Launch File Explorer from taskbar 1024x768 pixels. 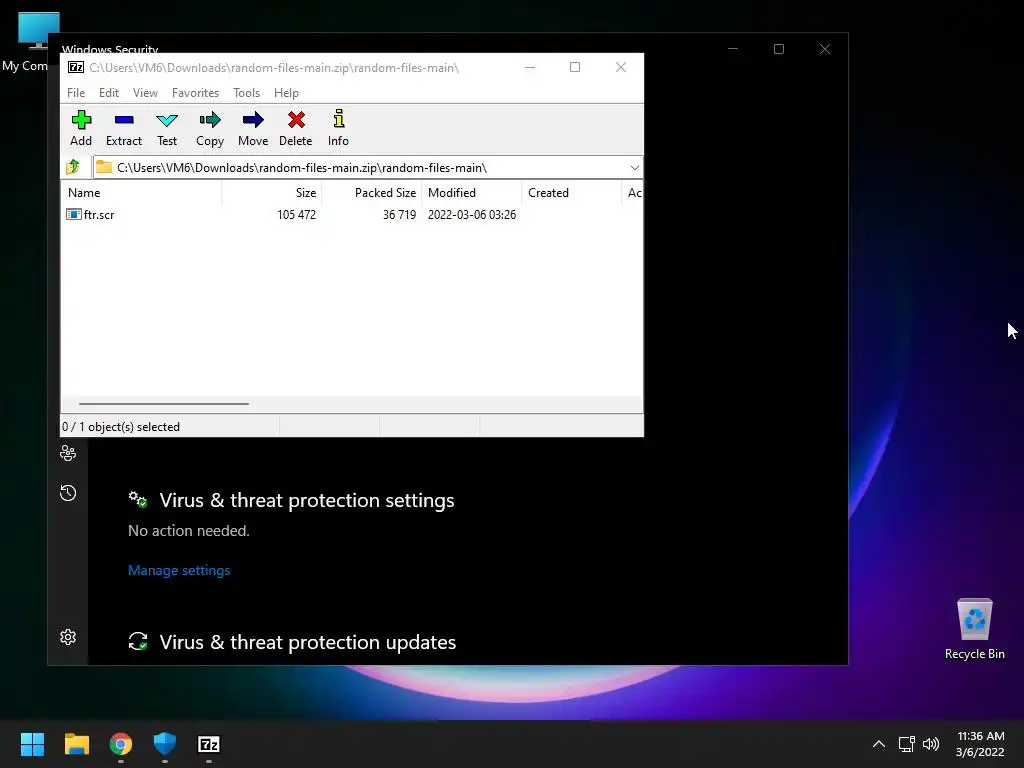tap(76, 744)
